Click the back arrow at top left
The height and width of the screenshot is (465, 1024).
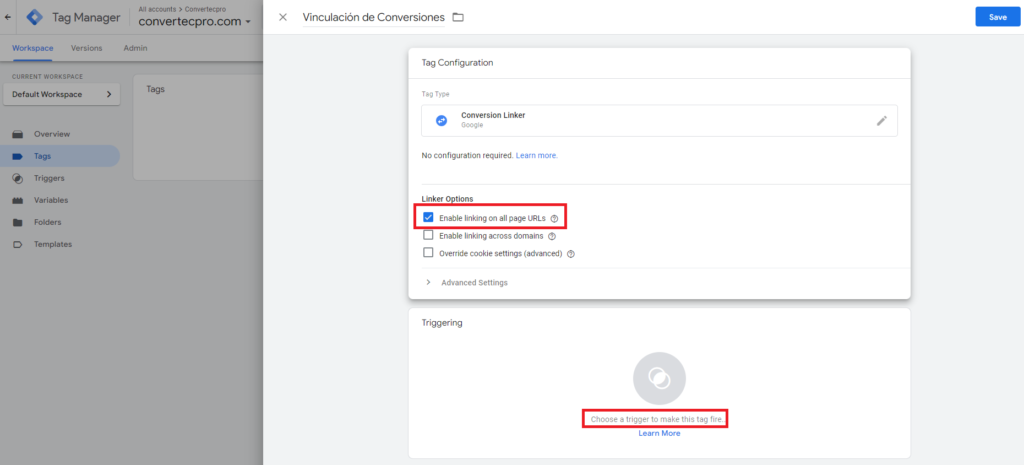[8, 18]
